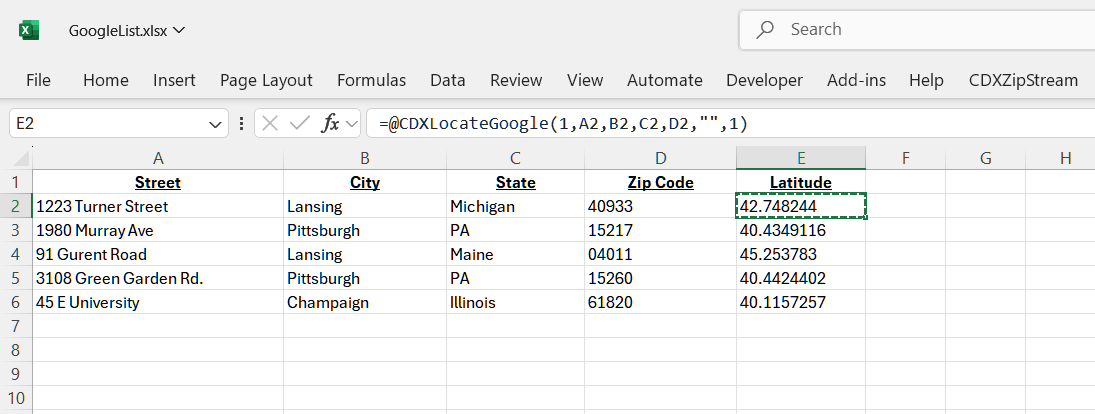This screenshot has height=414, width=1095.
Task: Click the City header cell
Action: (365, 183)
